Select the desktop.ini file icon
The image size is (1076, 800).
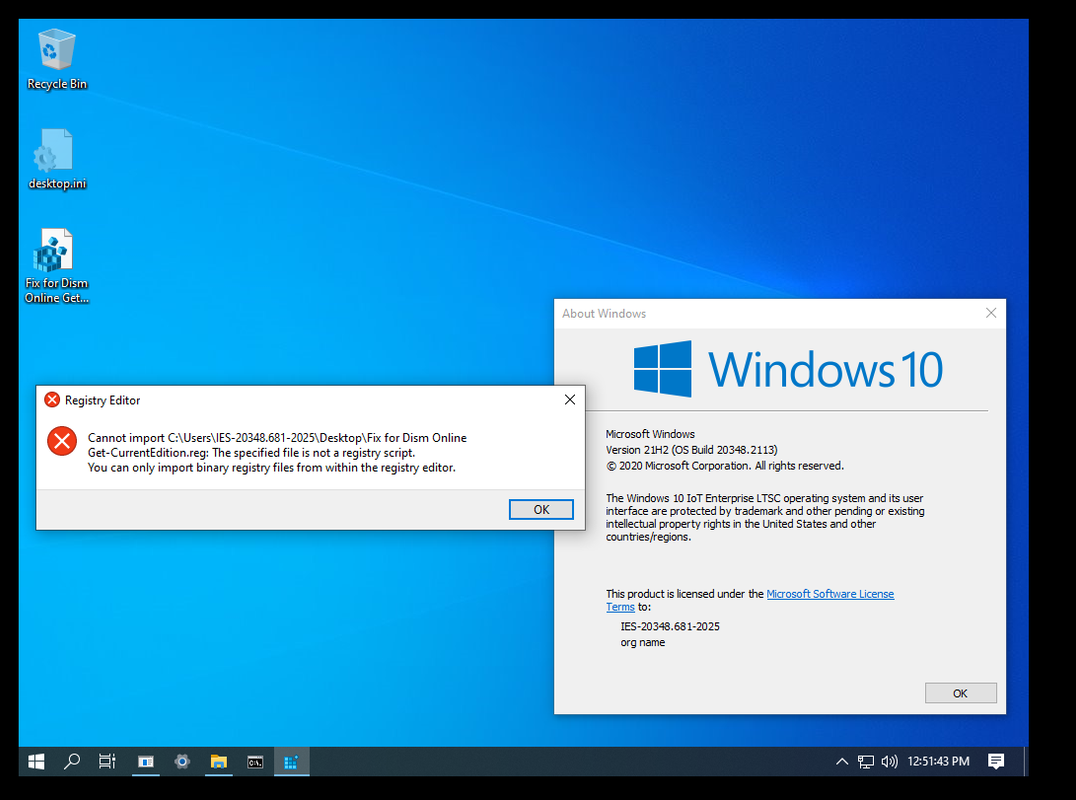(56, 159)
